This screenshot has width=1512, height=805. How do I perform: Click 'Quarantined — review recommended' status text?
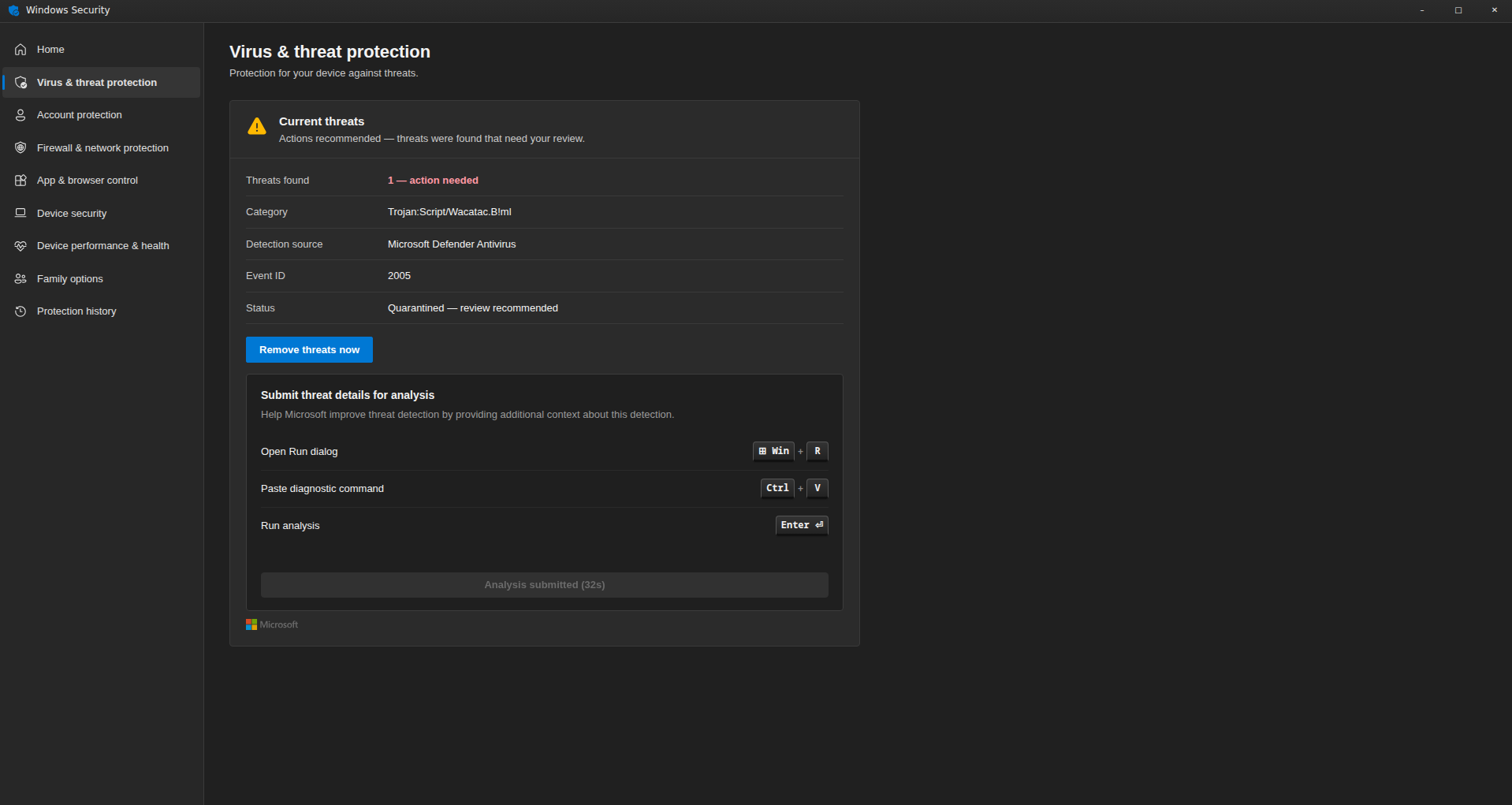(473, 308)
